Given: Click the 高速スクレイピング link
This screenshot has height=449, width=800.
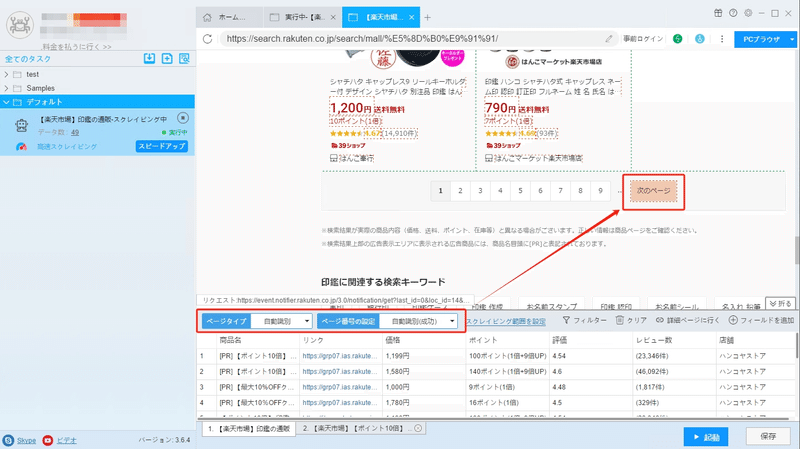Looking at the screenshot, I should coord(67,147).
